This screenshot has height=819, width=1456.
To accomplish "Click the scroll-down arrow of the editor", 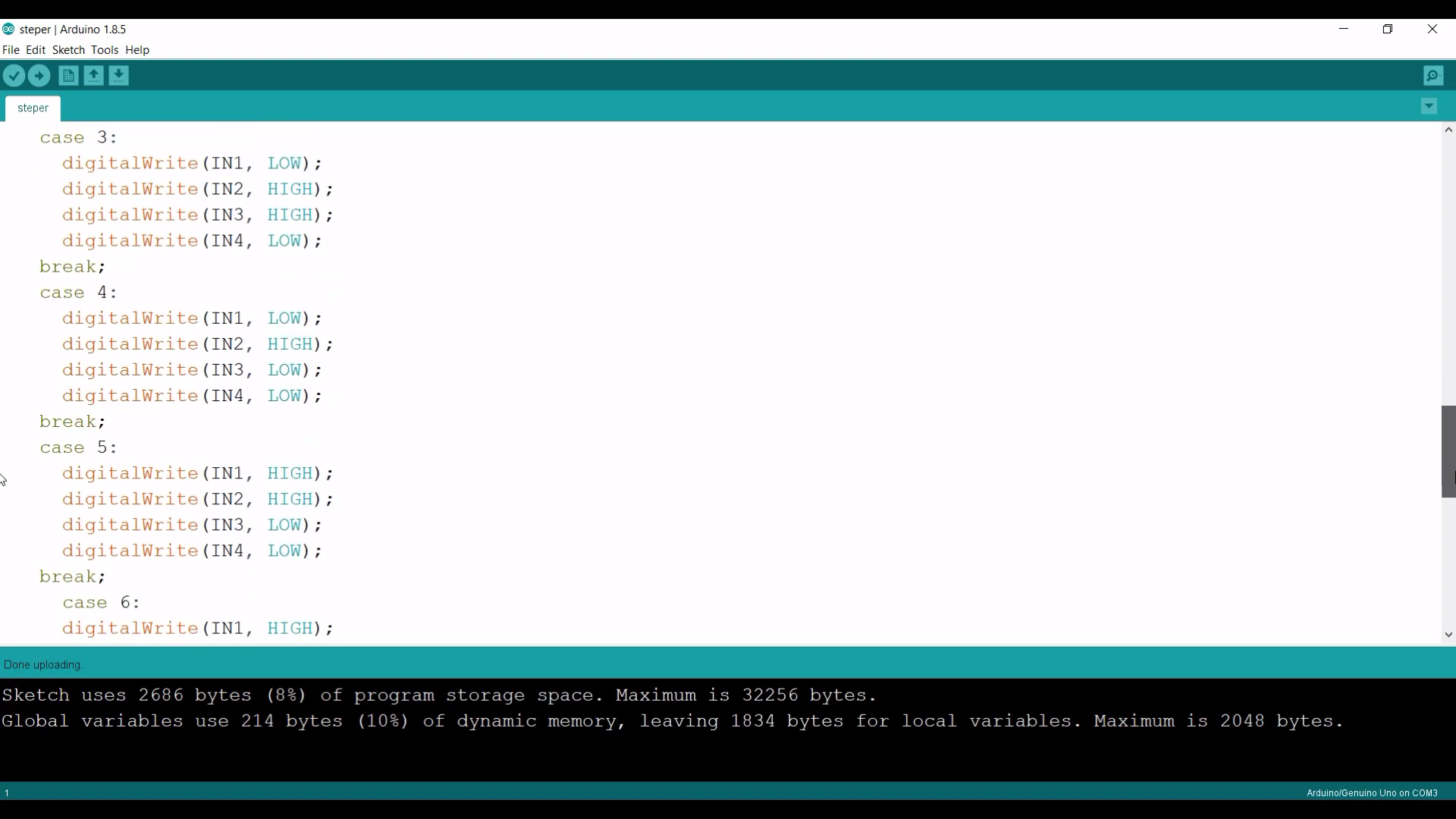I will pyautogui.click(x=1448, y=635).
